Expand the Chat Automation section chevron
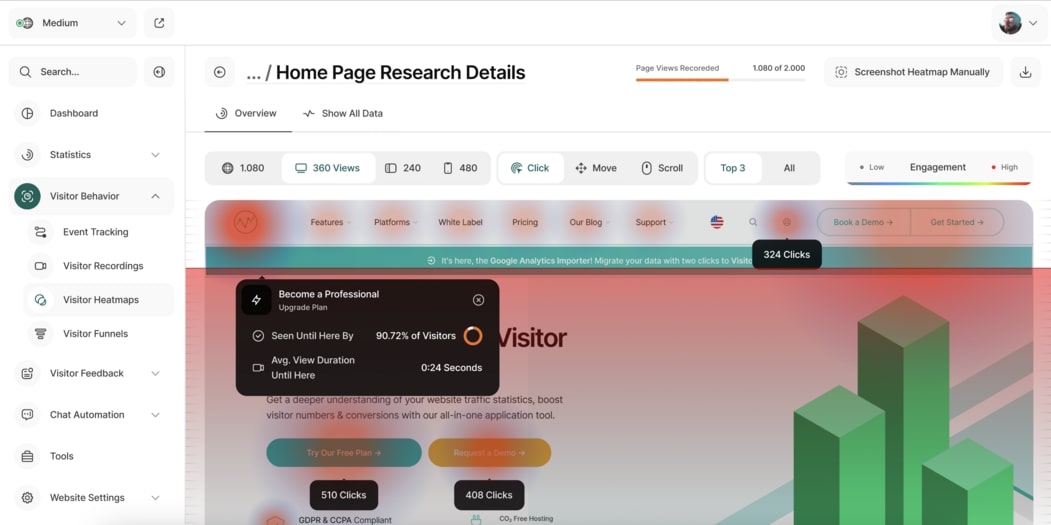This screenshot has width=1051, height=525. [156, 415]
